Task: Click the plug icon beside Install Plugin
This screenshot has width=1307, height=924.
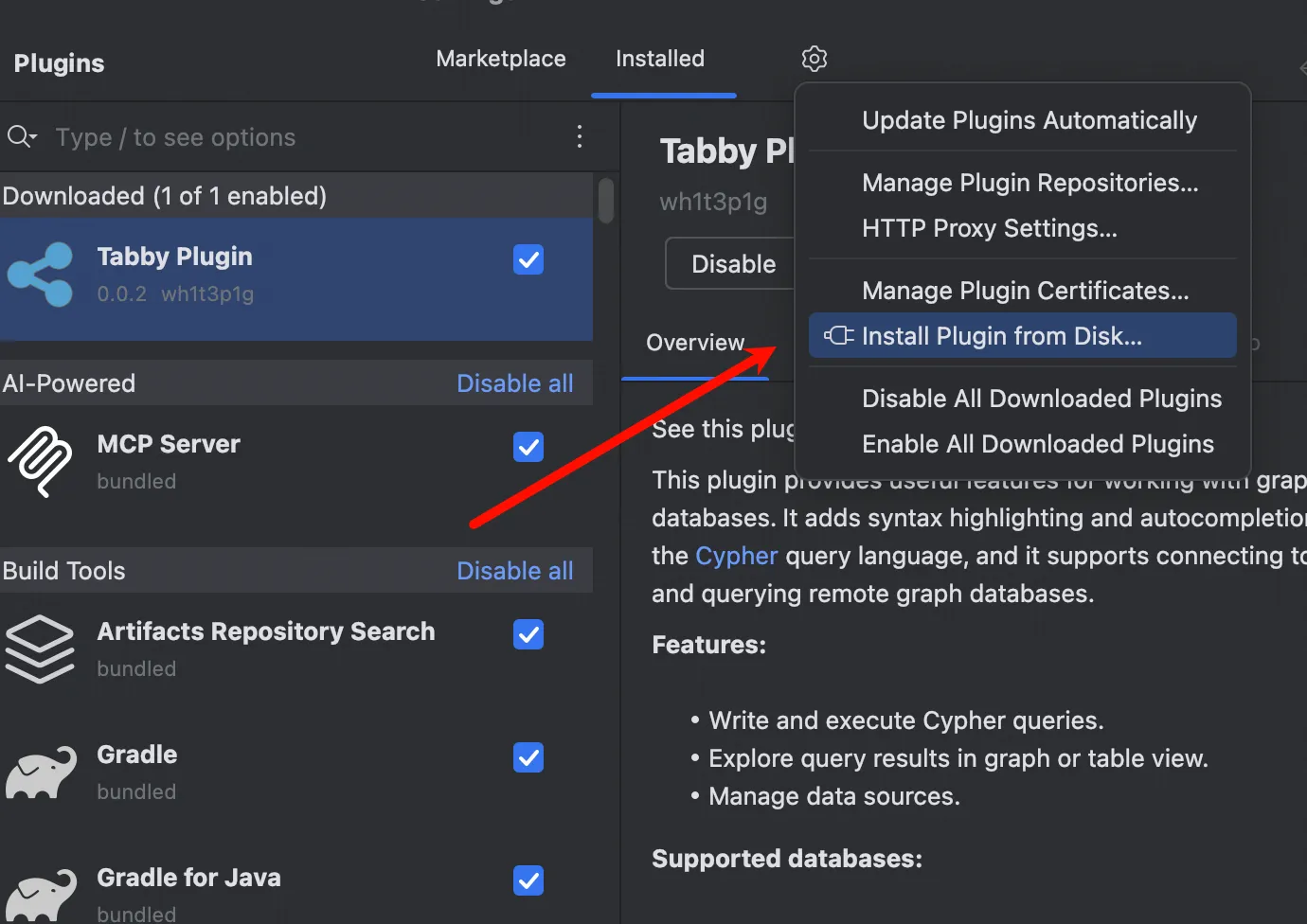Action: click(x=838, y=336)
